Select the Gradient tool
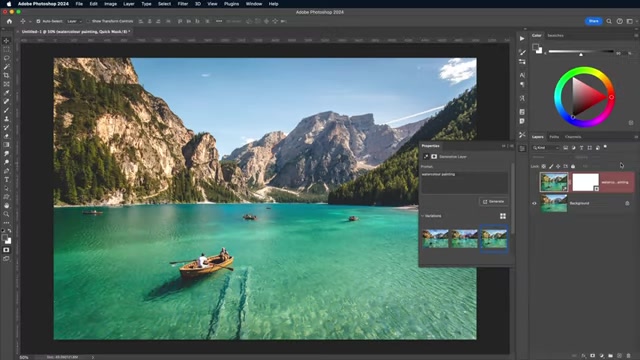Image resolution: width=640 pixels, height=360 pixels. [x=6, y=145]
